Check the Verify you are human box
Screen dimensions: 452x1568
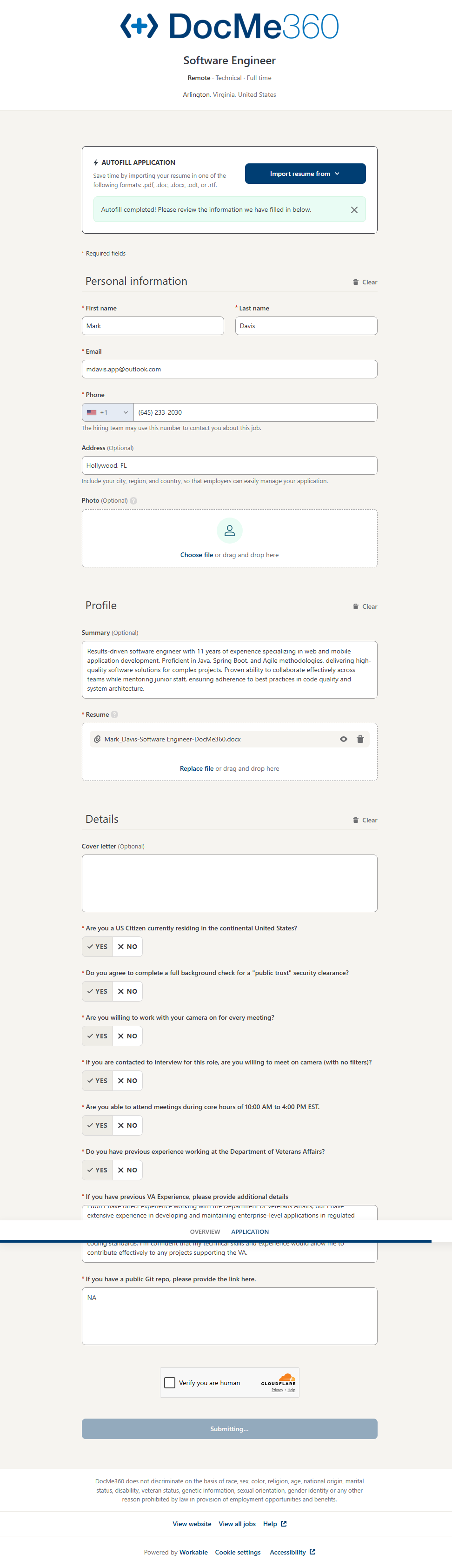click(x=170, y=1383)
